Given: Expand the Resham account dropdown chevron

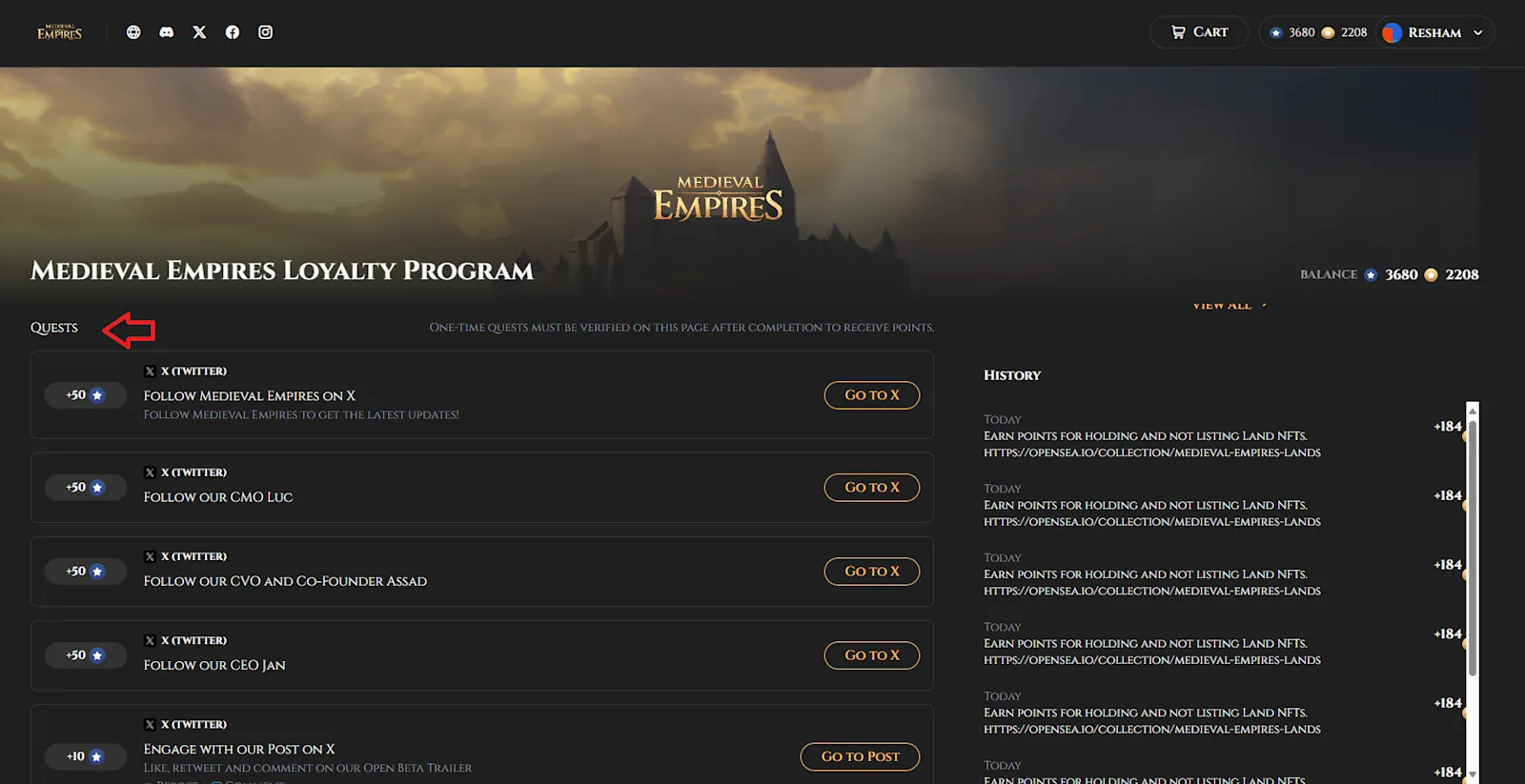Looking at the screenshot, I should (1478, 32).
